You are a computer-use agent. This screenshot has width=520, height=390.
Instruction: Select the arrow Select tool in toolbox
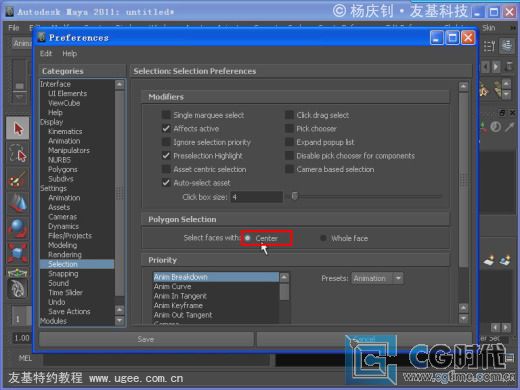[18, 128]
